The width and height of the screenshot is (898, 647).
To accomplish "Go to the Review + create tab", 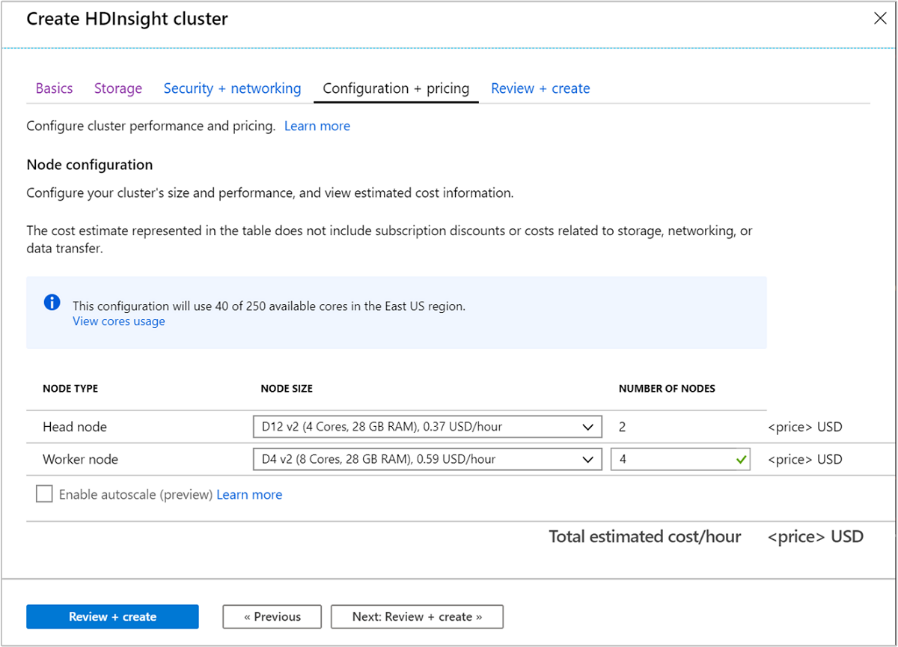I will (540, 88).
